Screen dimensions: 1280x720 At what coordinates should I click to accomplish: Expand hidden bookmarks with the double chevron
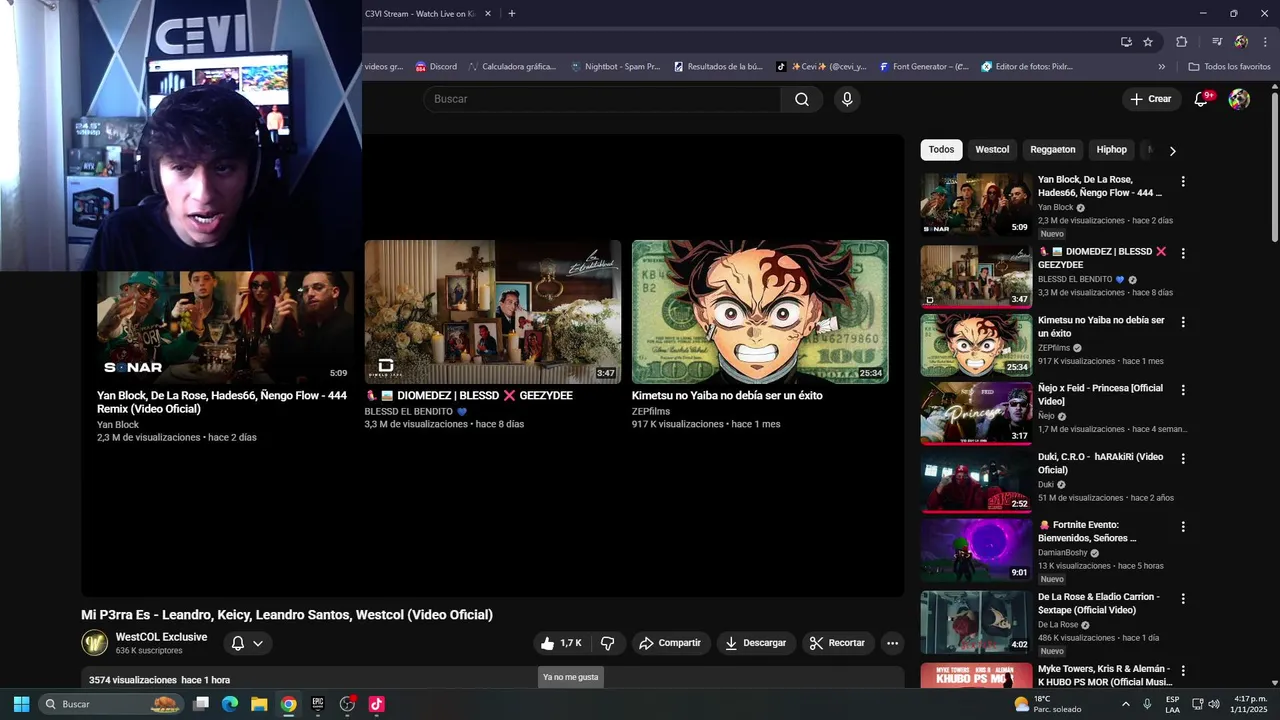click(x=1162, y=67)
